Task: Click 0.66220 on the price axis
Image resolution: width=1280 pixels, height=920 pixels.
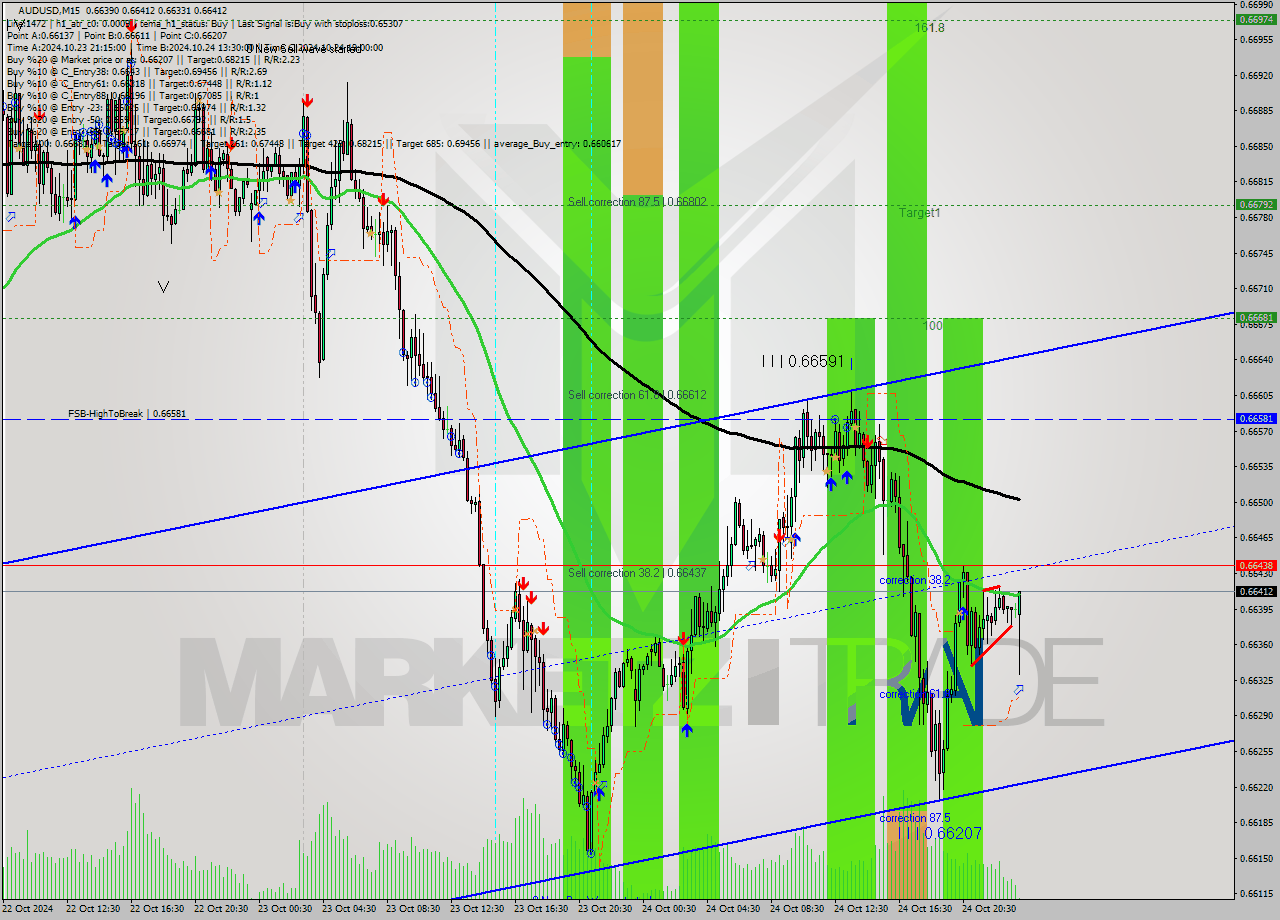Action: click(x=1255, y=787)
